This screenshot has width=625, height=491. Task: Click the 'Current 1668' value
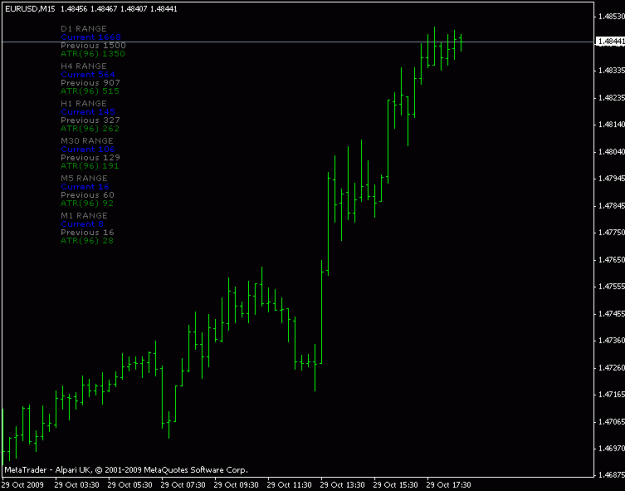point(91,37)
